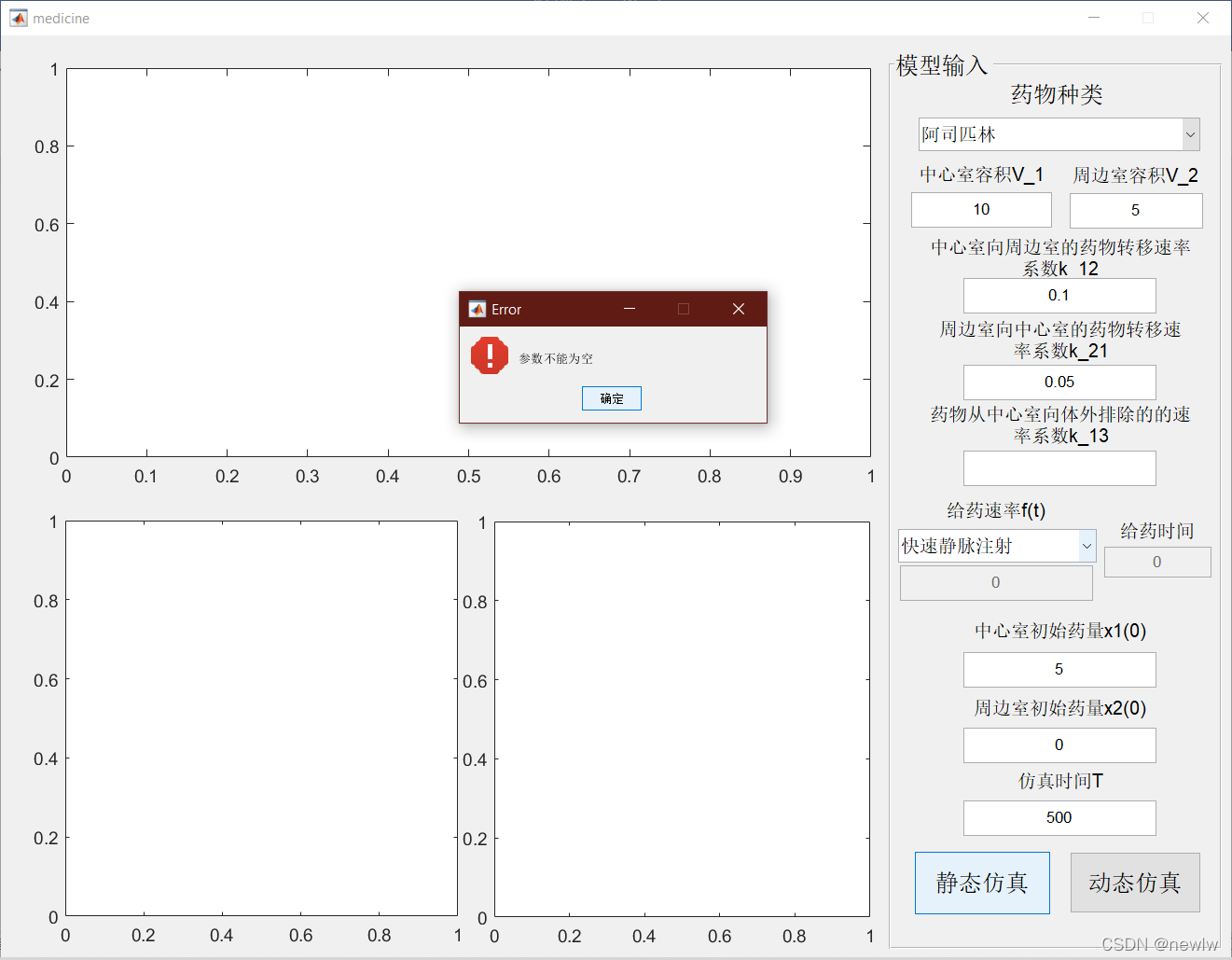Viewport: 1232px width, 960px height.
Task: Click the MATLAB icon in the Error dialog title
Action: click(x=477, y=309)
